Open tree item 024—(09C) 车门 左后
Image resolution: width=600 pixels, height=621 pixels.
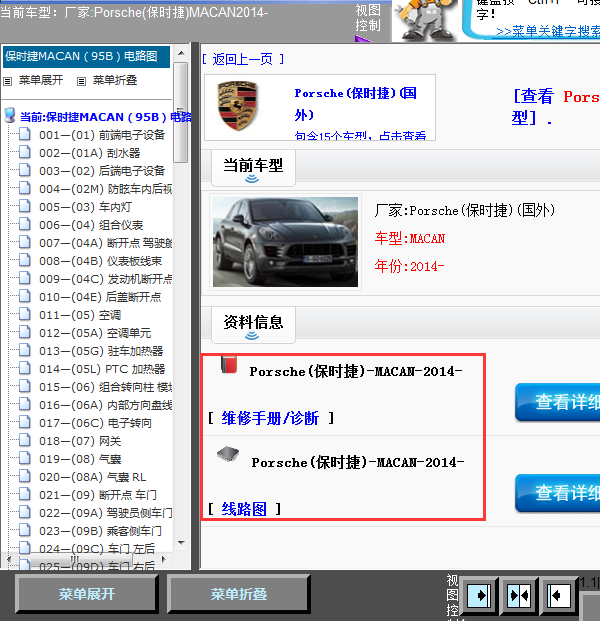[x=97, y=549]
